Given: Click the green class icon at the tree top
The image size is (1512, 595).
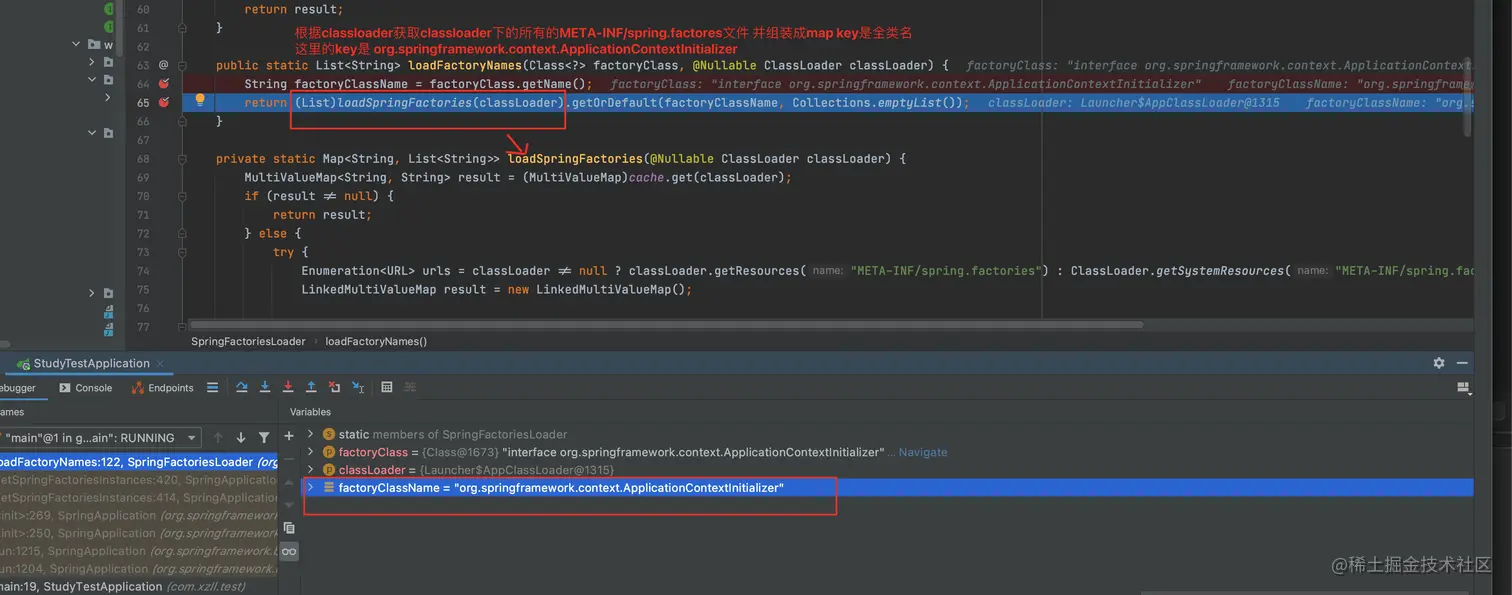Looking at the screenshot, I should (109, 8).
